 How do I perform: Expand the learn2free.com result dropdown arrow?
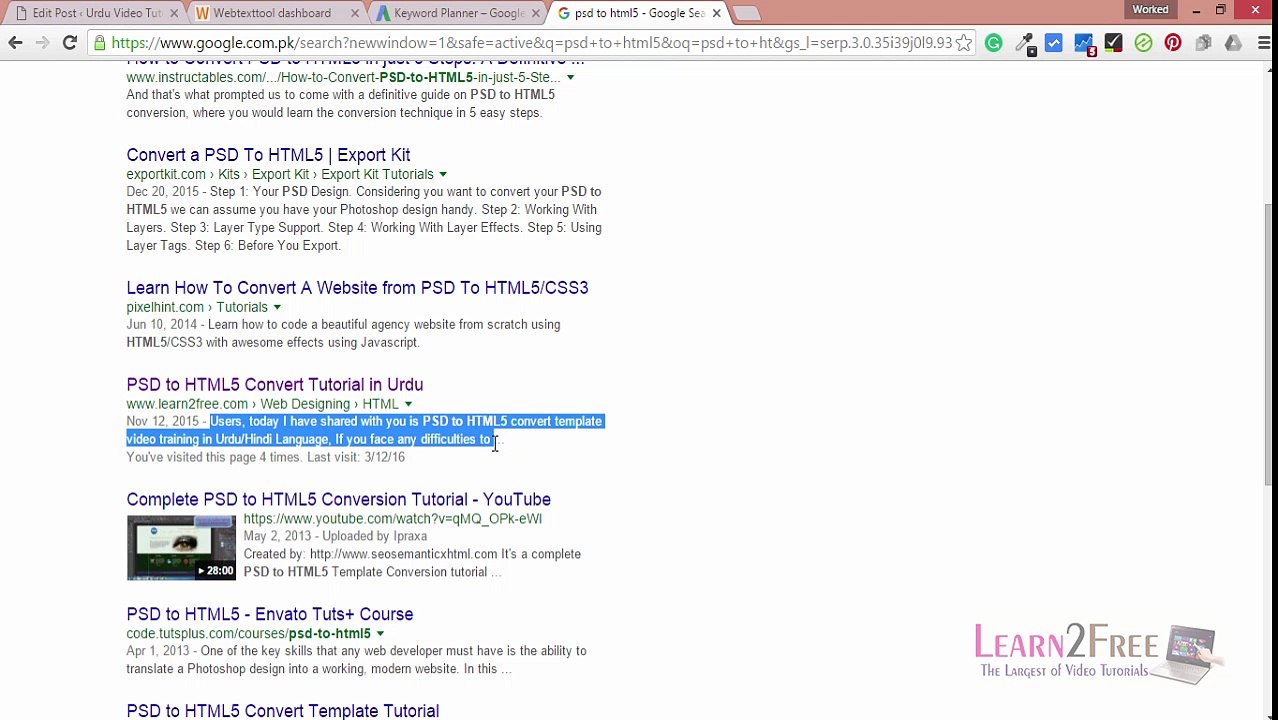(408, 405)
